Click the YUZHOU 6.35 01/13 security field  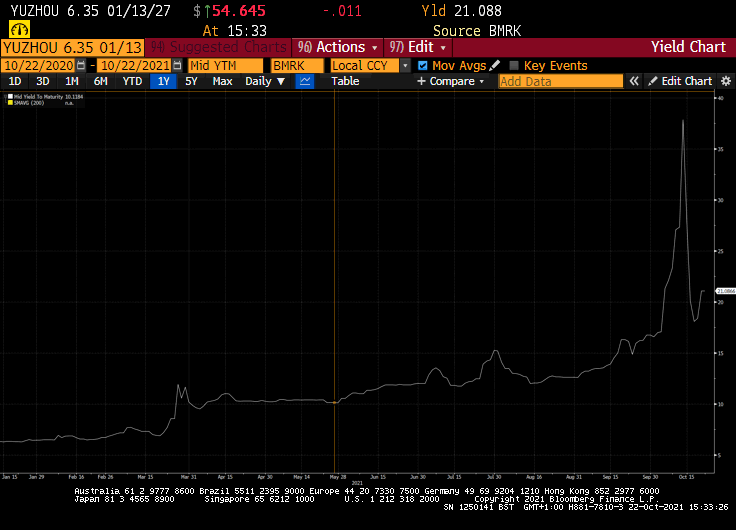pos(73,47)
